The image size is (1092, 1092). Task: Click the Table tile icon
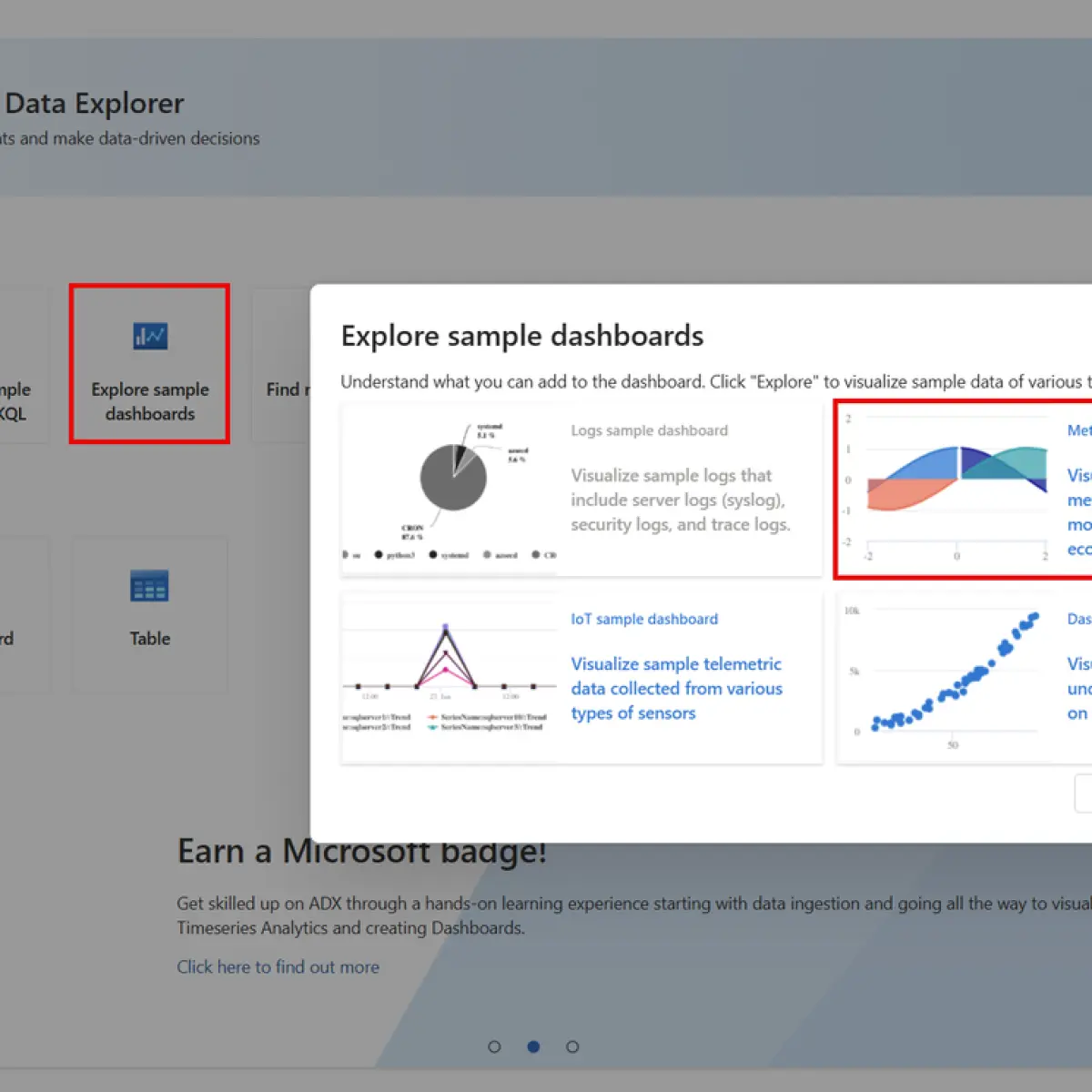point(149,586)
